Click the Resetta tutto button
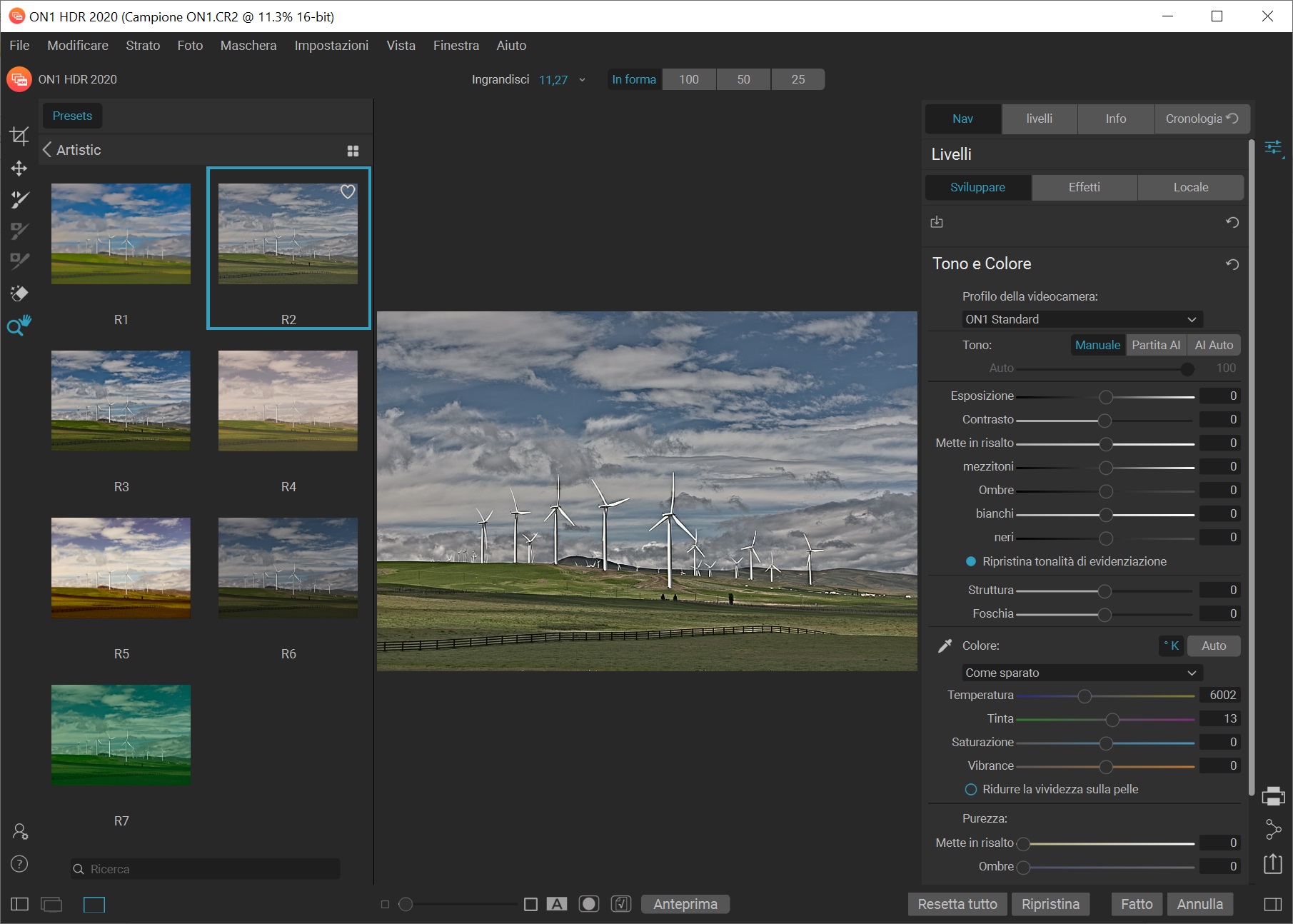Screen dimensions: 1293x924 pos(957,904)
